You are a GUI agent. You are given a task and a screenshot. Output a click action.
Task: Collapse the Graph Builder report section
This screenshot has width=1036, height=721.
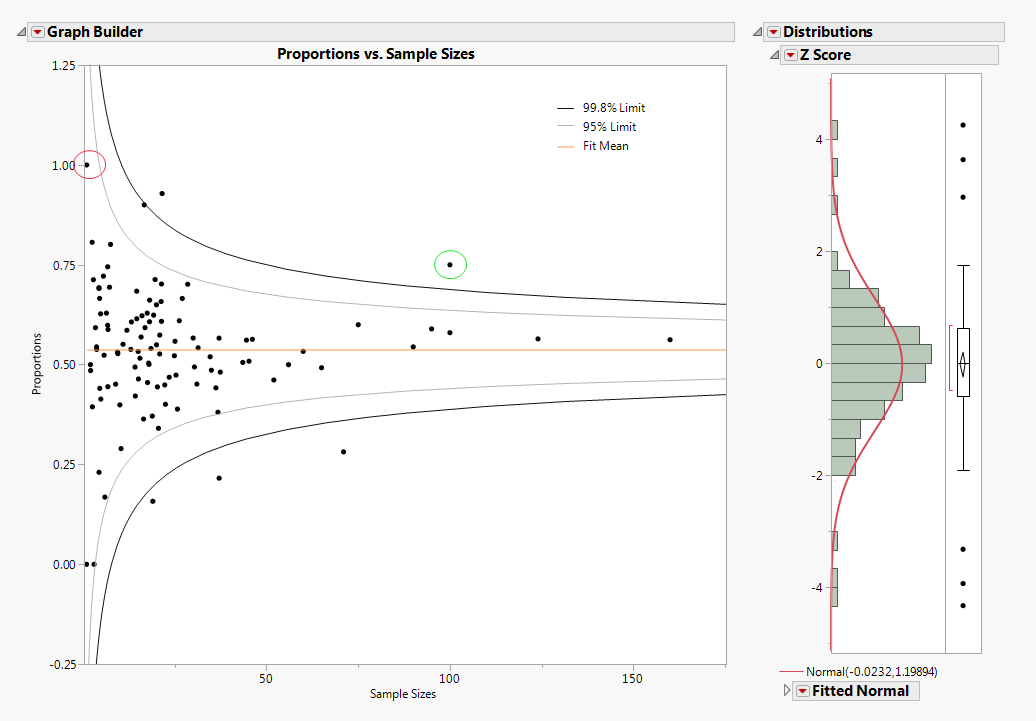tap(21, 31)
